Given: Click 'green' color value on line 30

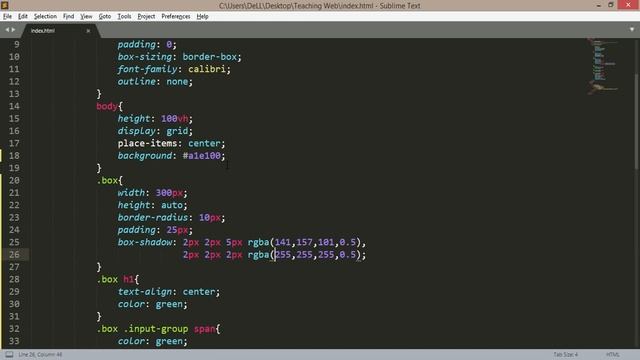Looking at the screenshot, I should pyautogui.click(x=169, y=304).
